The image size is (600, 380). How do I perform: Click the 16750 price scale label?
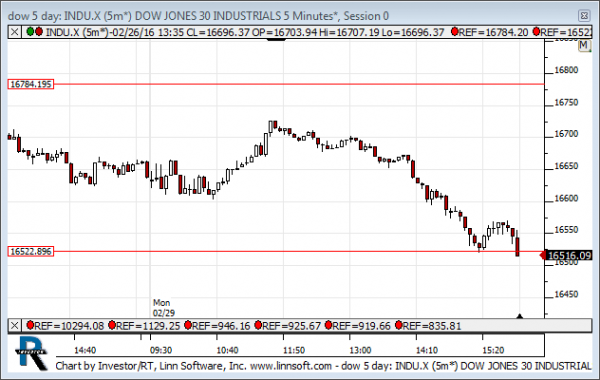(566, 102)
